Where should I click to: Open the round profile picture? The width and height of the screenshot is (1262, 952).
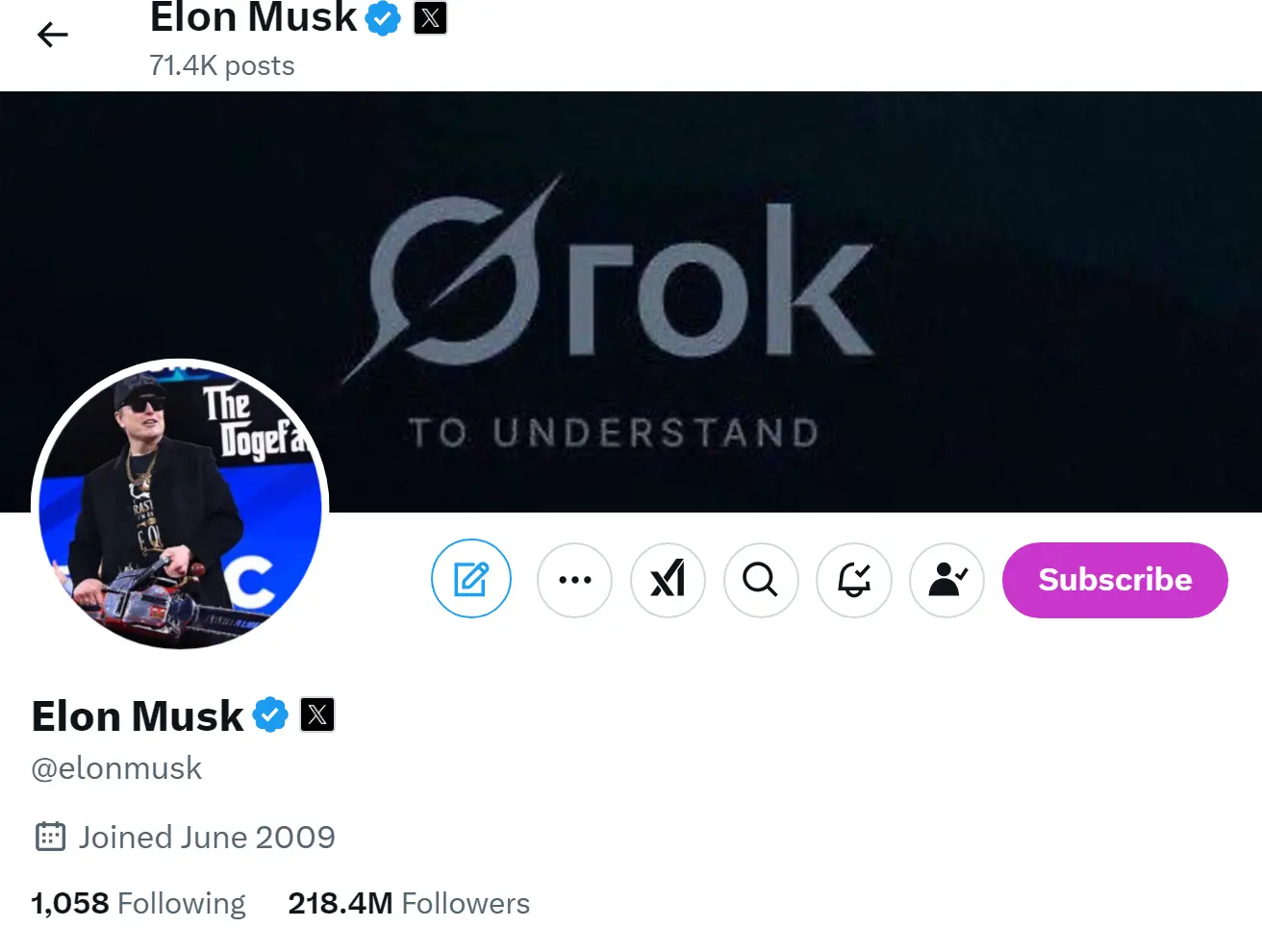click(180, 505)
